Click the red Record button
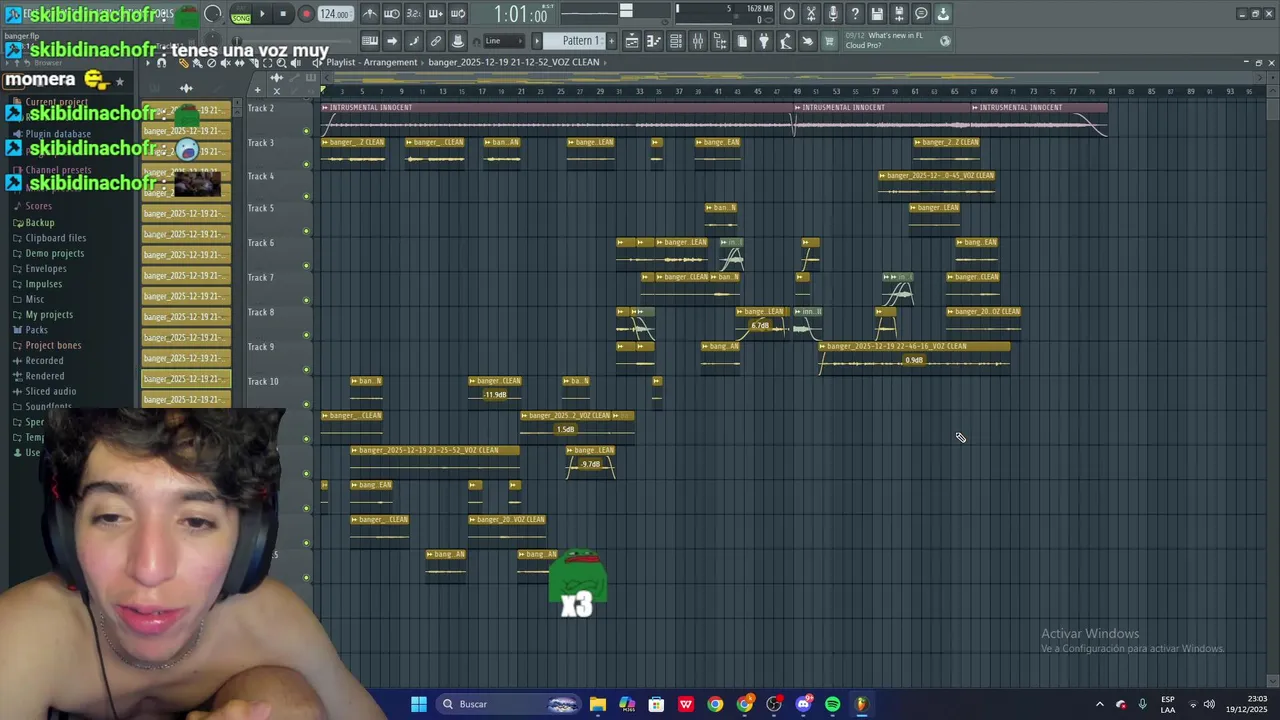This screenshot has height=720, width=1280. (306, 14)
